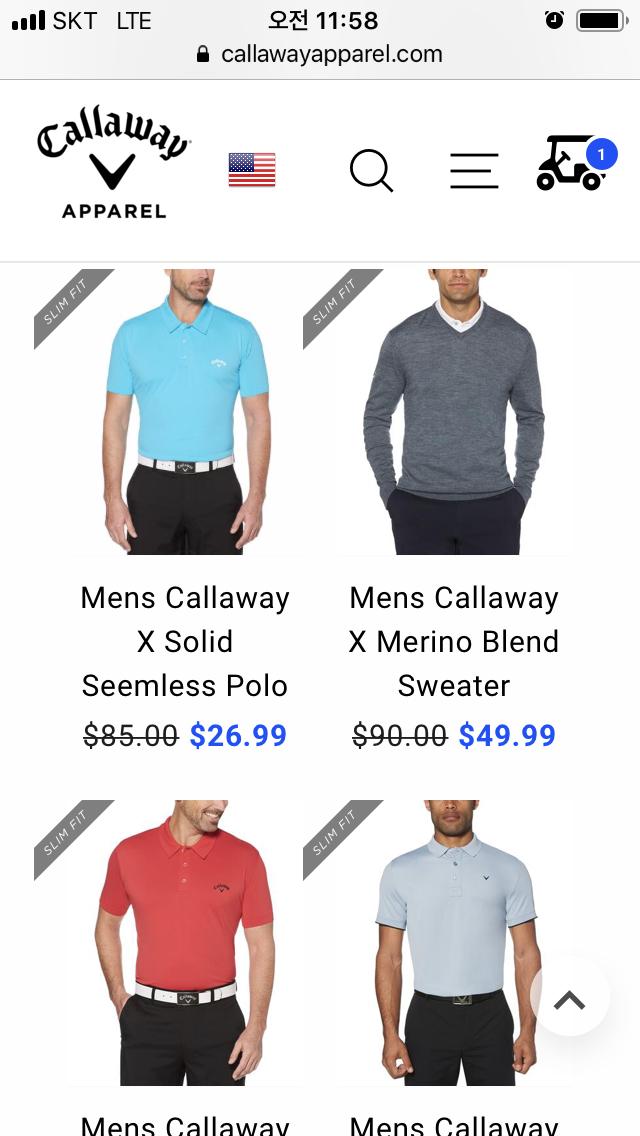This screenshot has width=640, height=1136.
Task: Tap the lock icon in address bar
Action: pos(204,54)
